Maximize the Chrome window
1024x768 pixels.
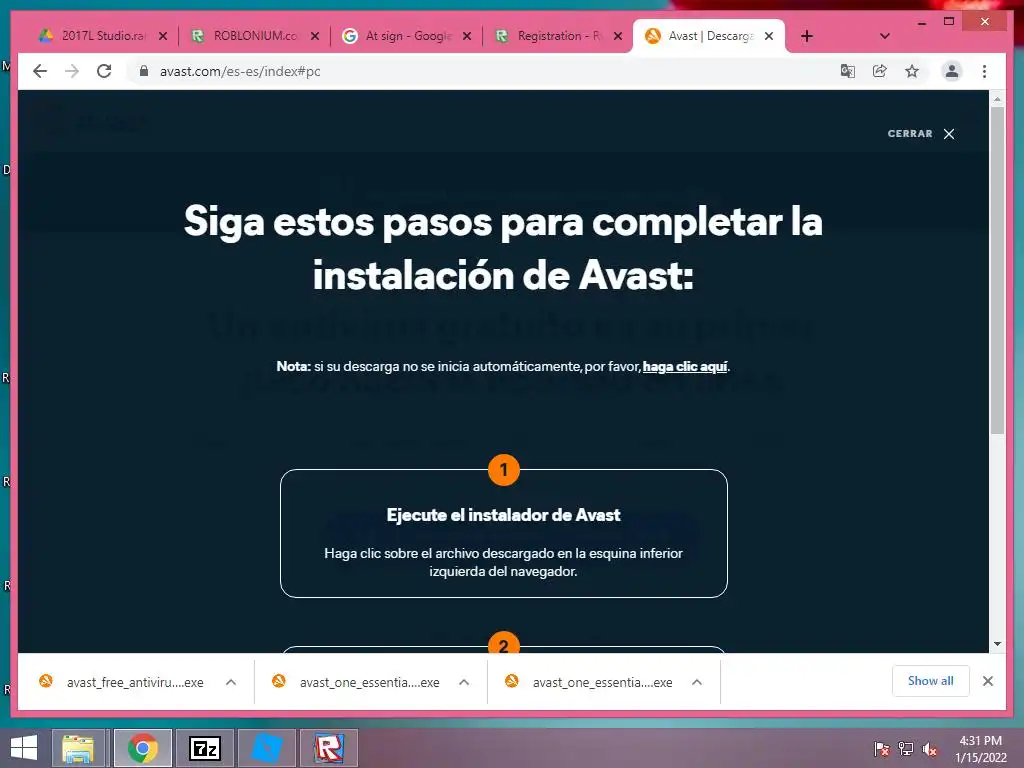click(x=949, y=22)
